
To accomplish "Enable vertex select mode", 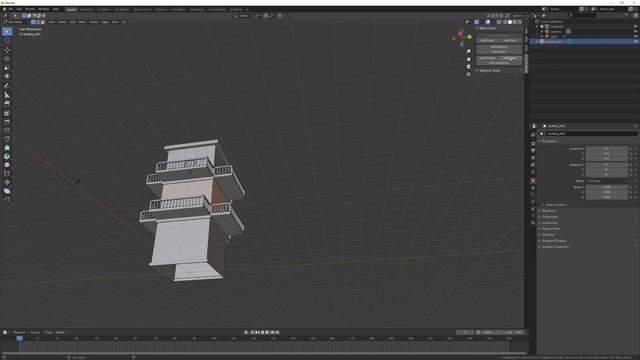I will point(34,22).
